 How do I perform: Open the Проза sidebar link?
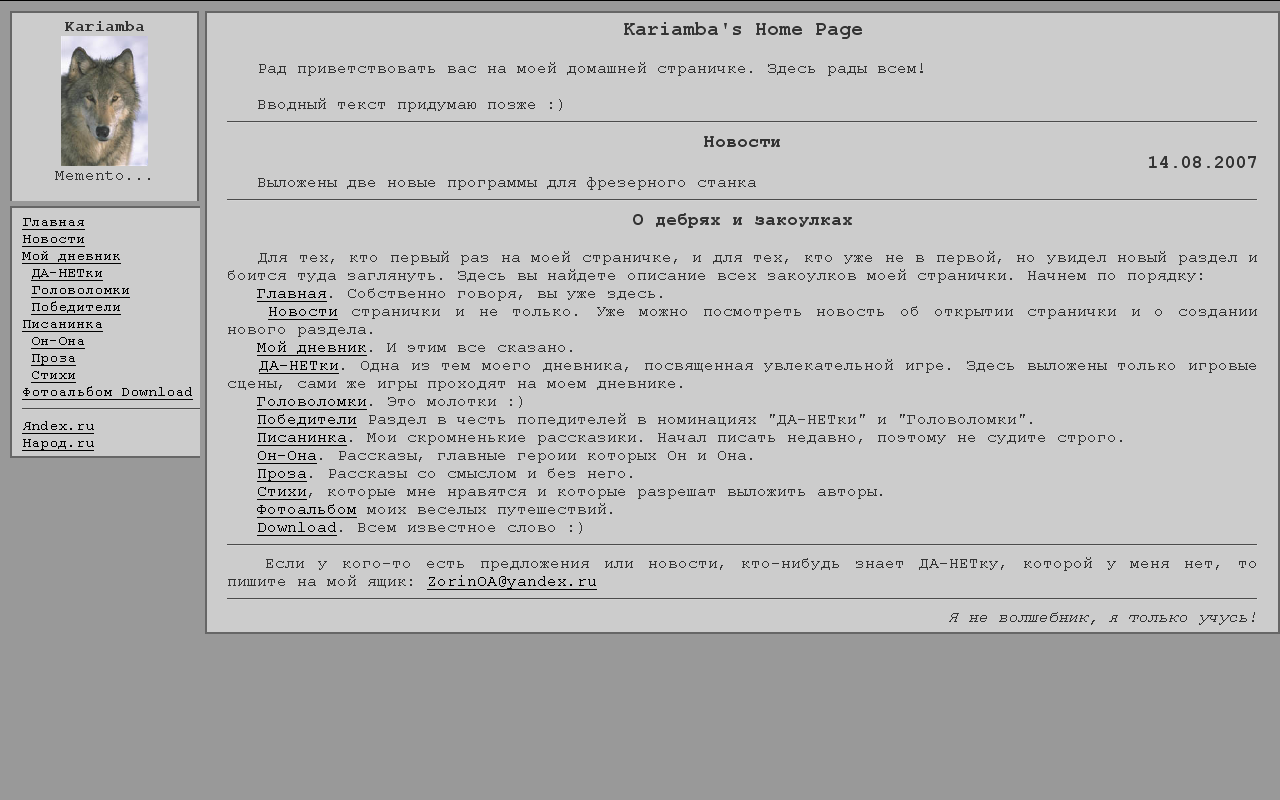point(53,359)
